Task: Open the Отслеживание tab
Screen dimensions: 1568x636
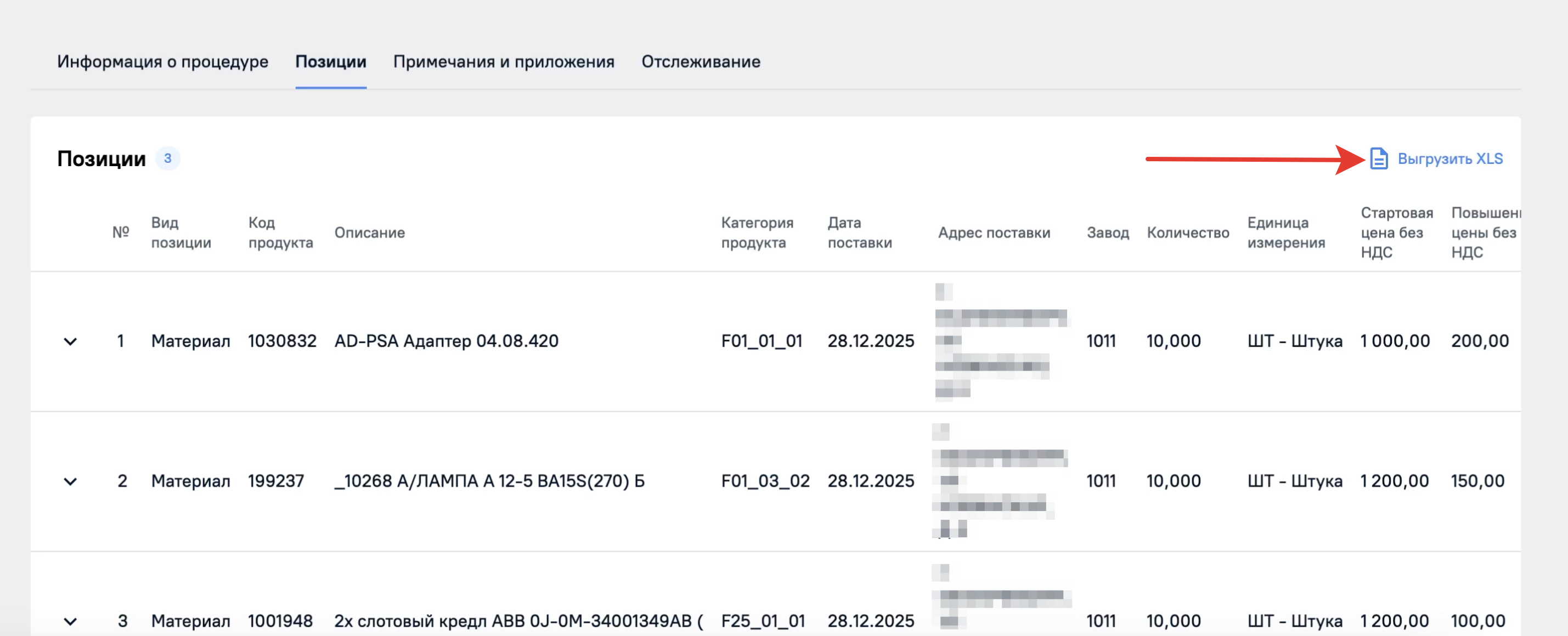Action: (x=701, y=61)
